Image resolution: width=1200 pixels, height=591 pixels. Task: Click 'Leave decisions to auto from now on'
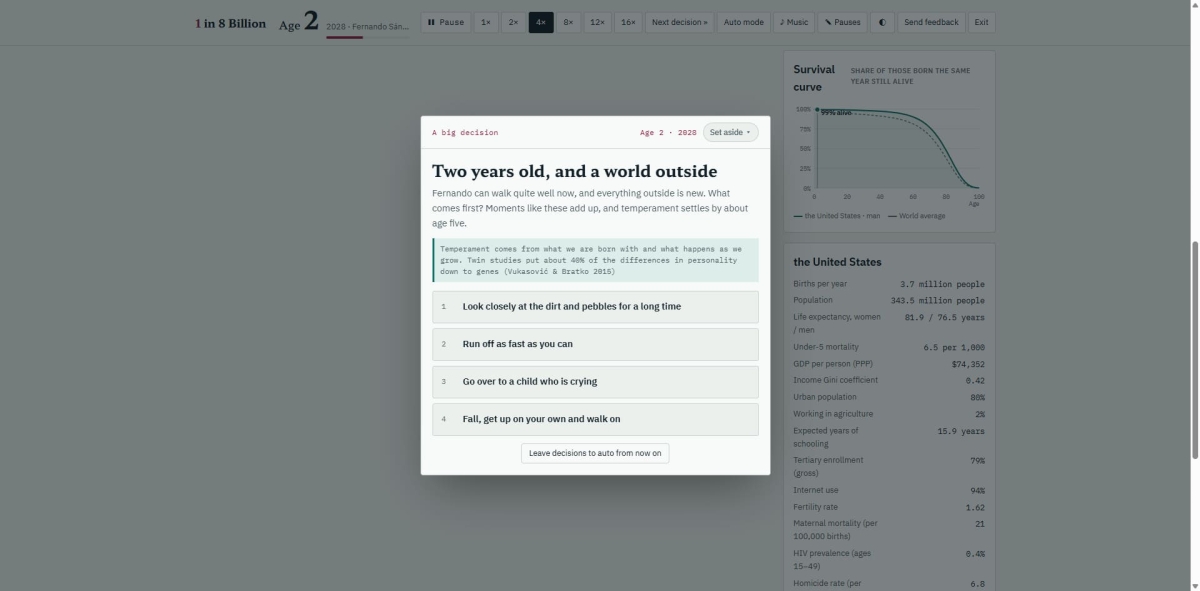click(x=595, y=453)
